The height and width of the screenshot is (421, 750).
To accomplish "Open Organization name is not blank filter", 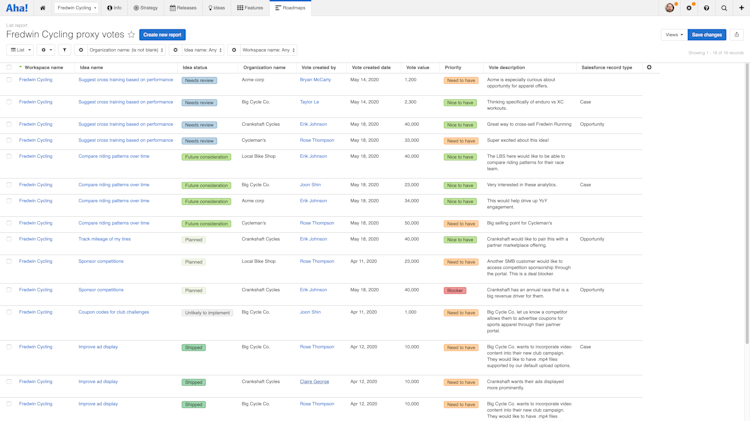I will [126, 50].
